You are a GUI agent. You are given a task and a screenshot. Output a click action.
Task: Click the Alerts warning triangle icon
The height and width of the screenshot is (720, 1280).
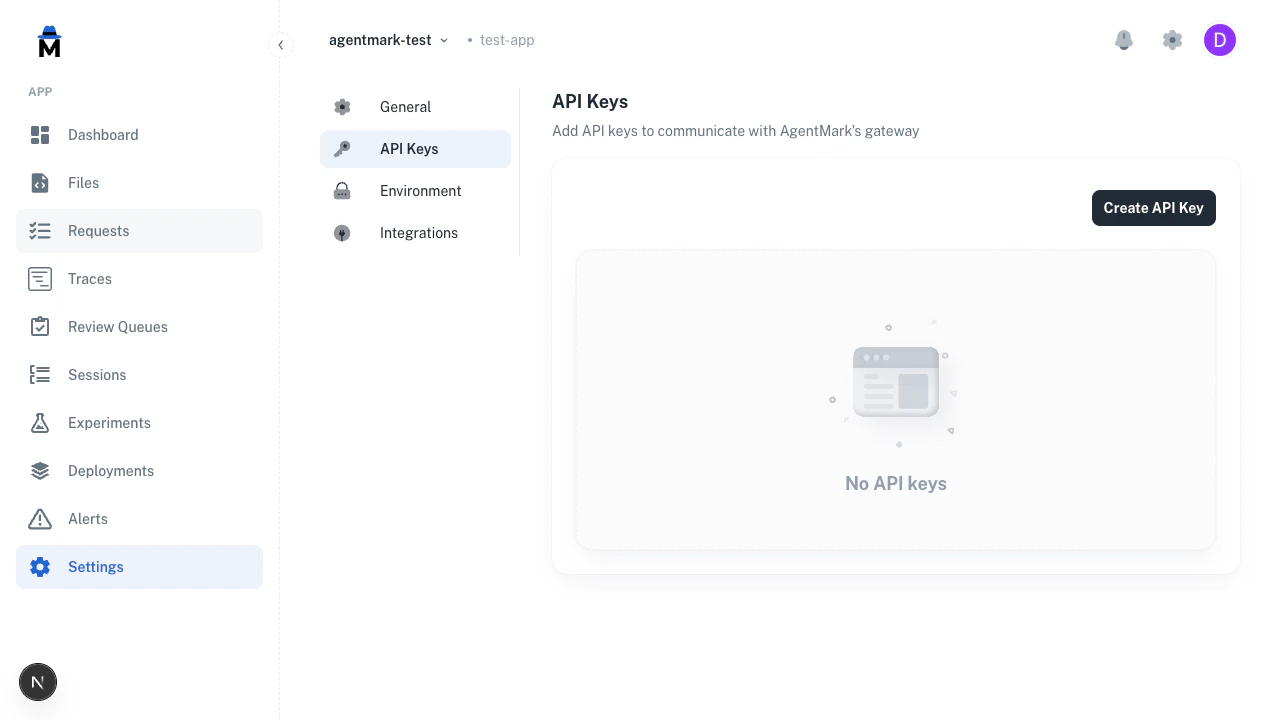click(x=40, y=519)
